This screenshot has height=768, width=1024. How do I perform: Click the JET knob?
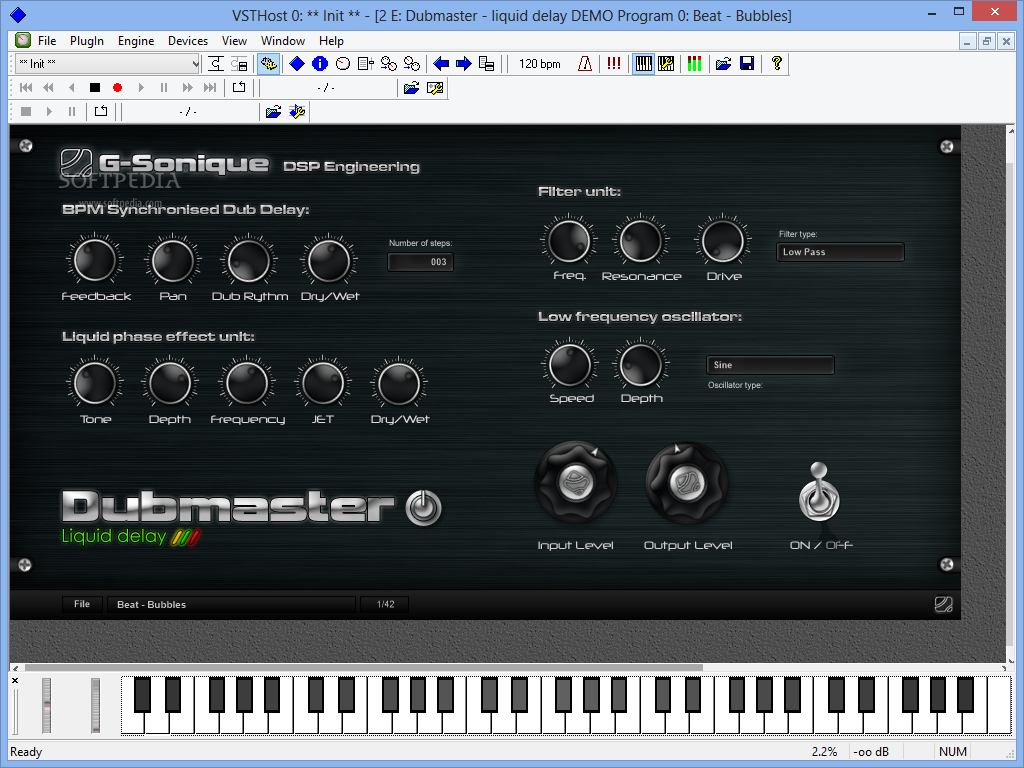click(323, 383)
